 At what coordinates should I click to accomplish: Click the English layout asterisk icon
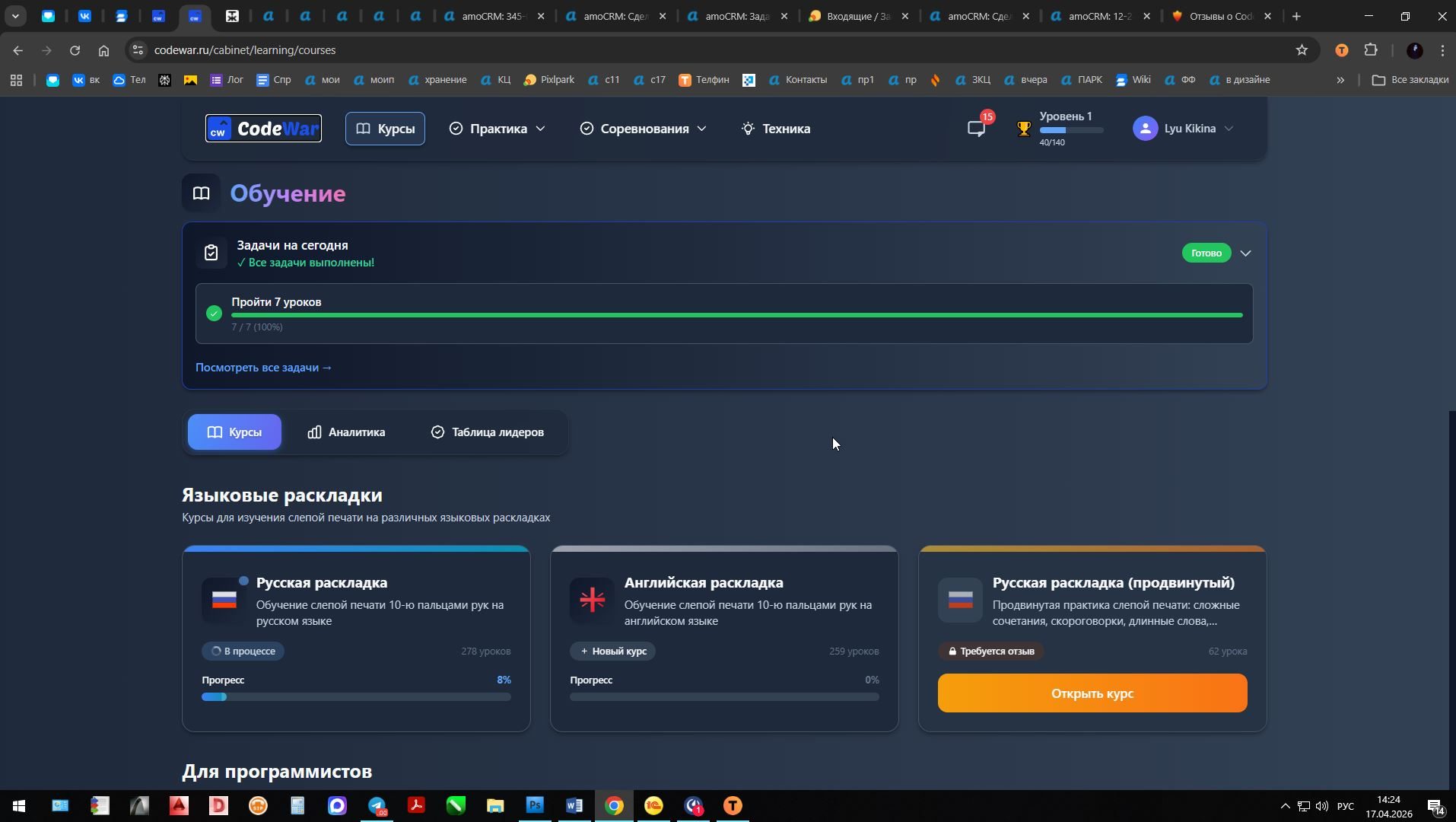pyautogui.click(x=592, y=601)
